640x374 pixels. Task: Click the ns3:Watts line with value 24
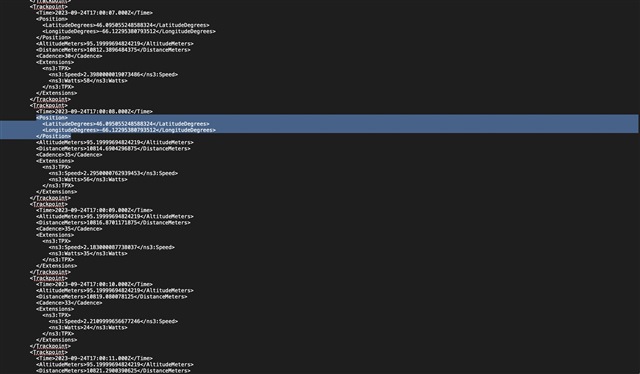pyautogui.click(x=88, y=327)
